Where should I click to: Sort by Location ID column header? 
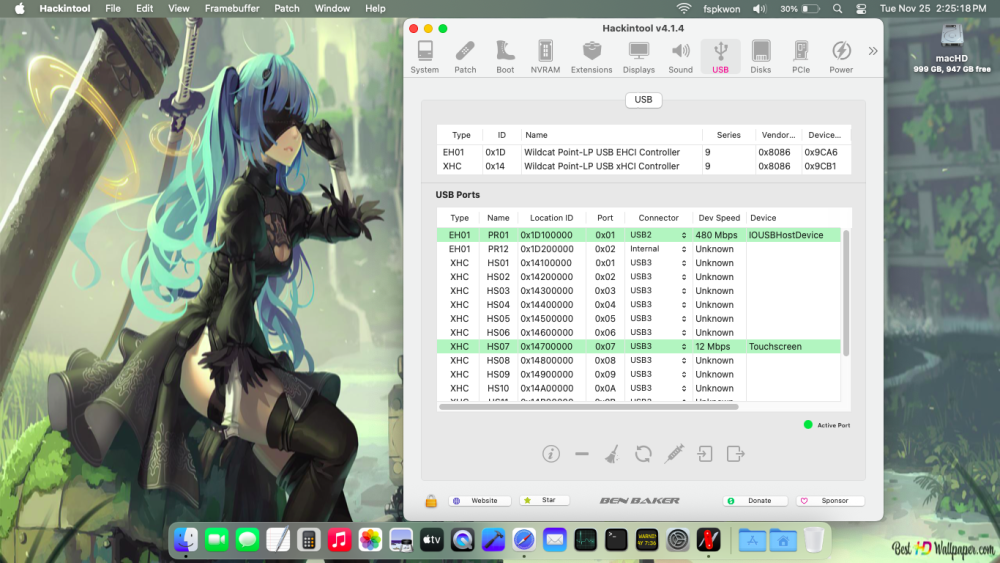point(551,217)
